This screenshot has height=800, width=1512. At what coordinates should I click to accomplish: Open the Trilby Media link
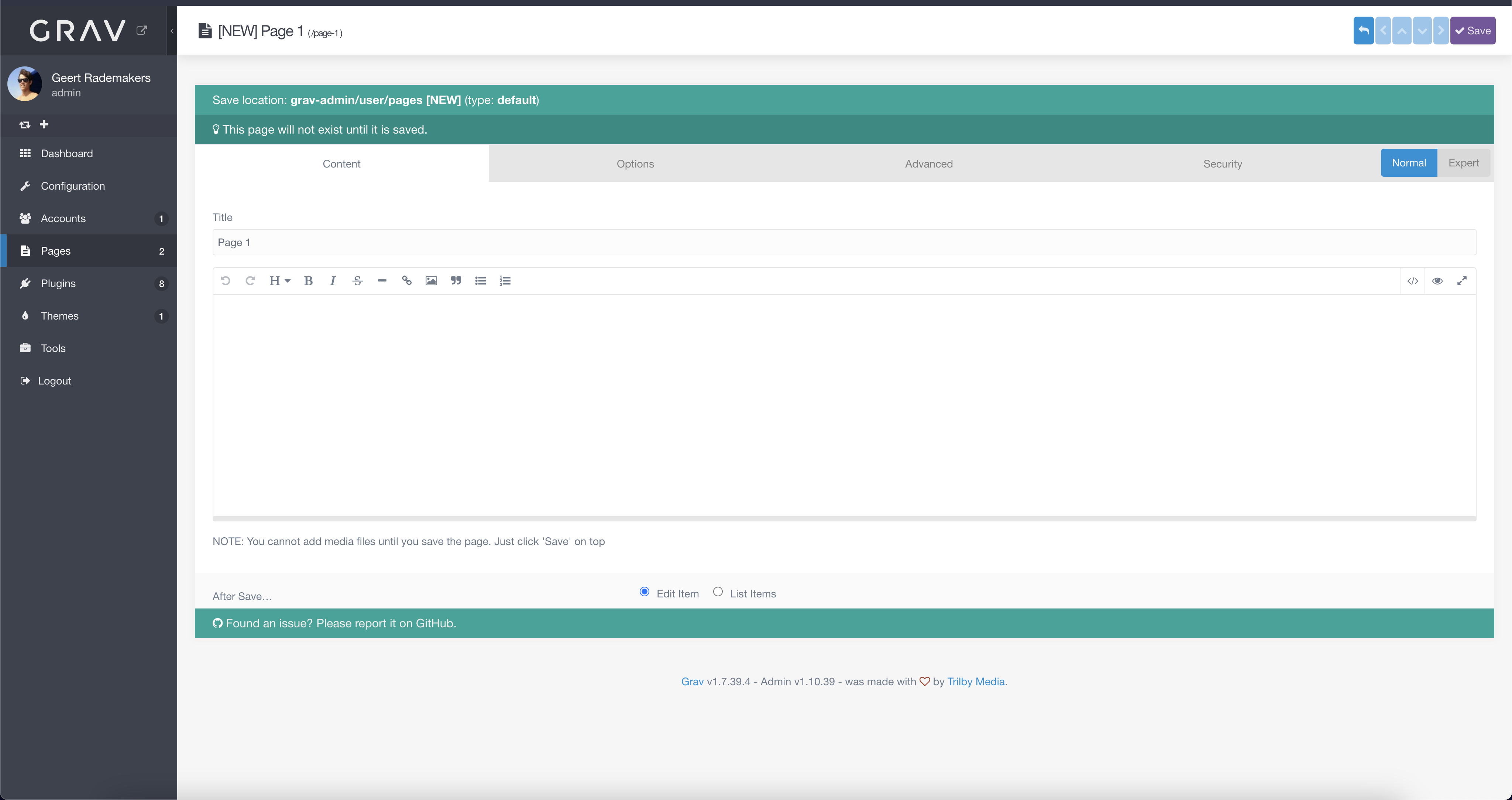(x=976, y=682)
